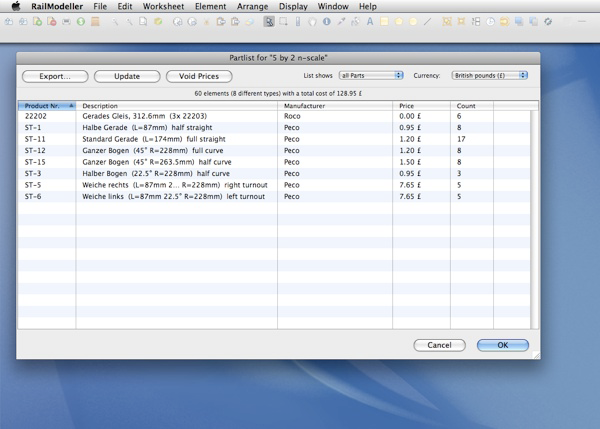Open the Worksheet menu
This screenshot has width=600, height=429.
(163, 6)
